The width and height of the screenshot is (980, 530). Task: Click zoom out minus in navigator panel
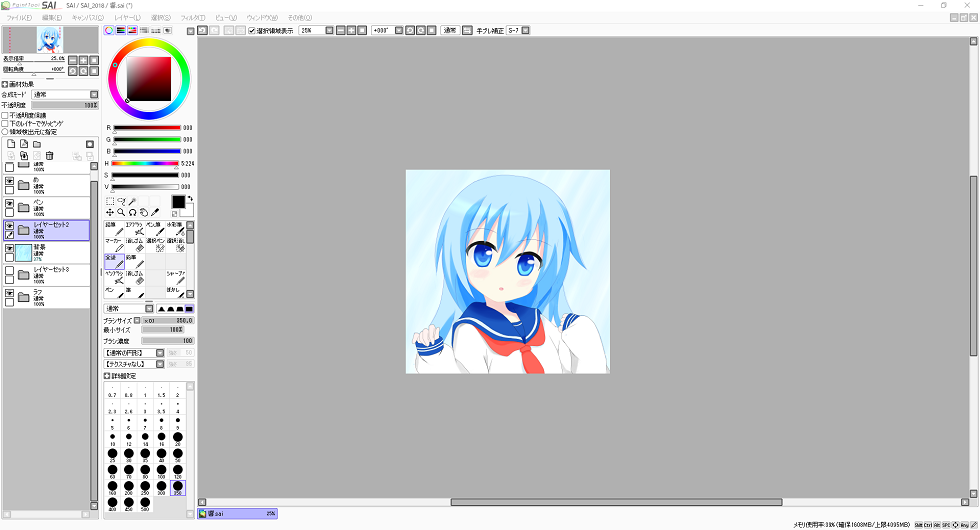click(73, 60)
